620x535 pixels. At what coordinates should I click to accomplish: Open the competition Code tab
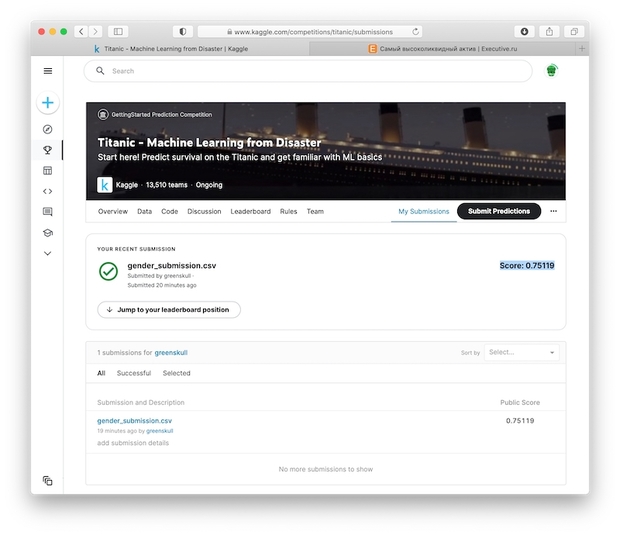169,212
